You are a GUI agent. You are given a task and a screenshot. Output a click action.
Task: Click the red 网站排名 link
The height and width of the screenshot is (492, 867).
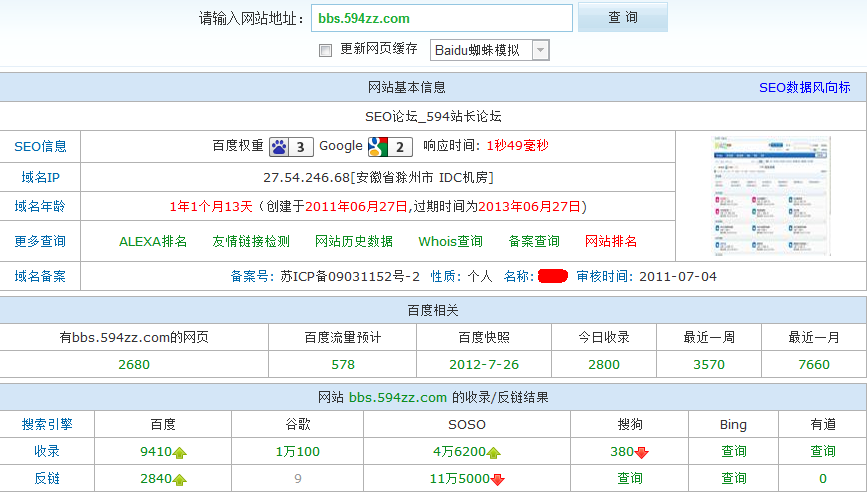pyautogui.click(x=611, y=241)
